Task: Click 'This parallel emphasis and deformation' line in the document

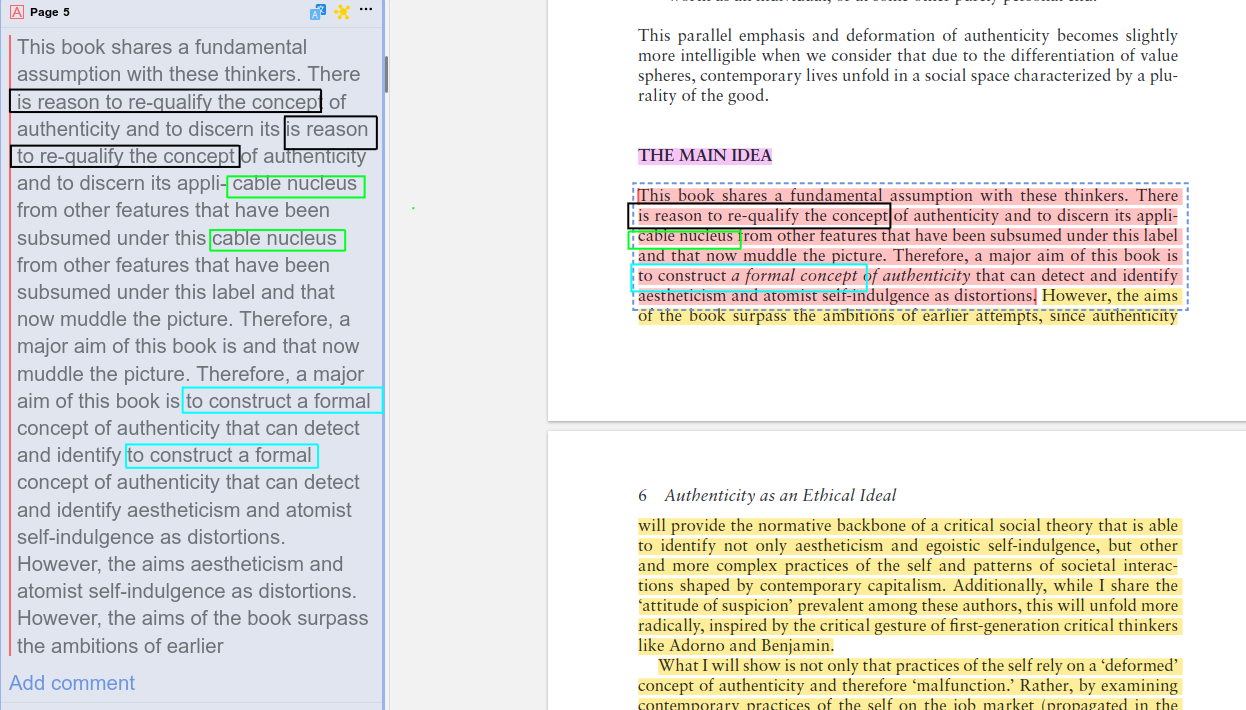Action: [x=908, y=36]
